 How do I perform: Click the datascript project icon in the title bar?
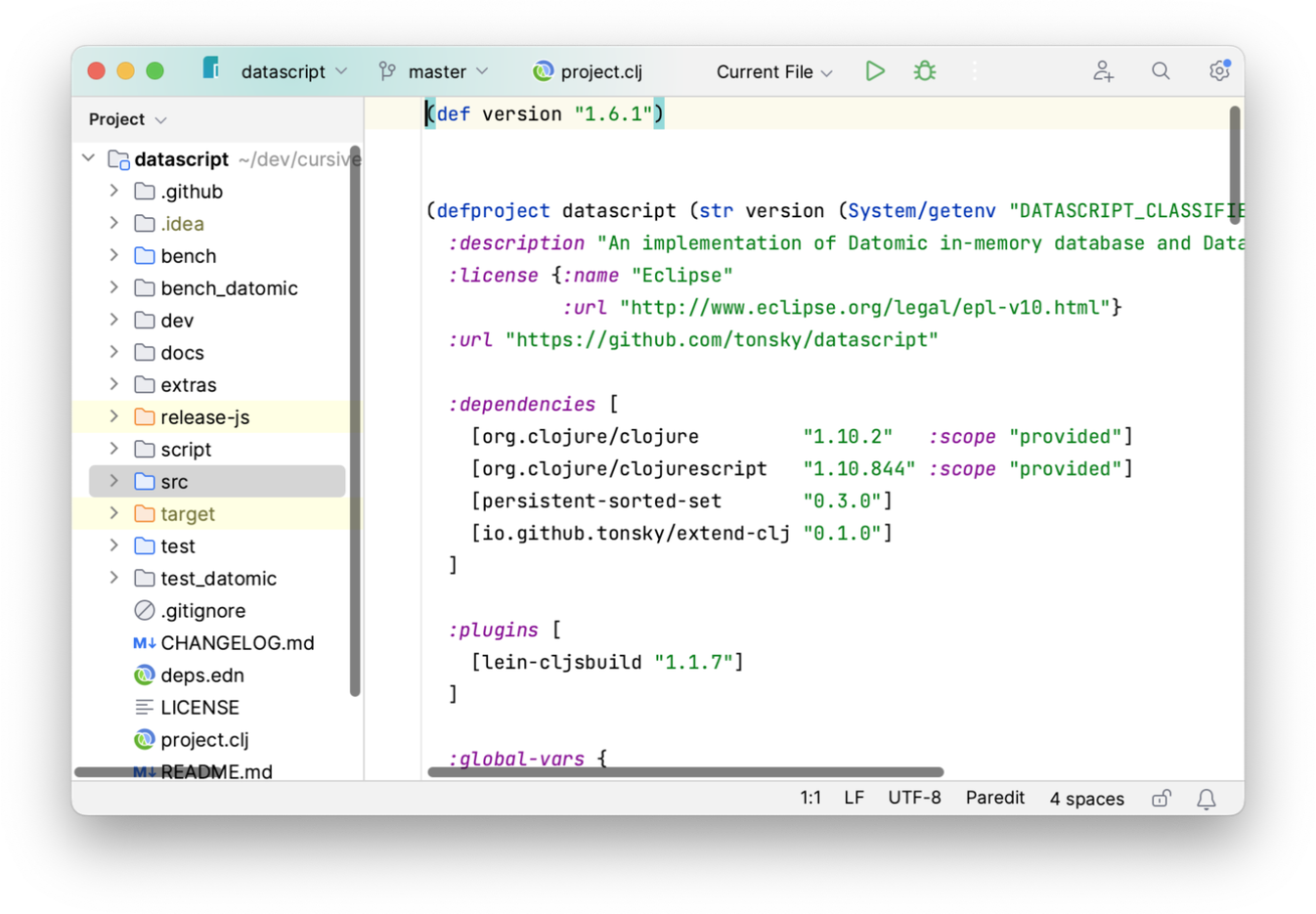(x=211, y=68)
